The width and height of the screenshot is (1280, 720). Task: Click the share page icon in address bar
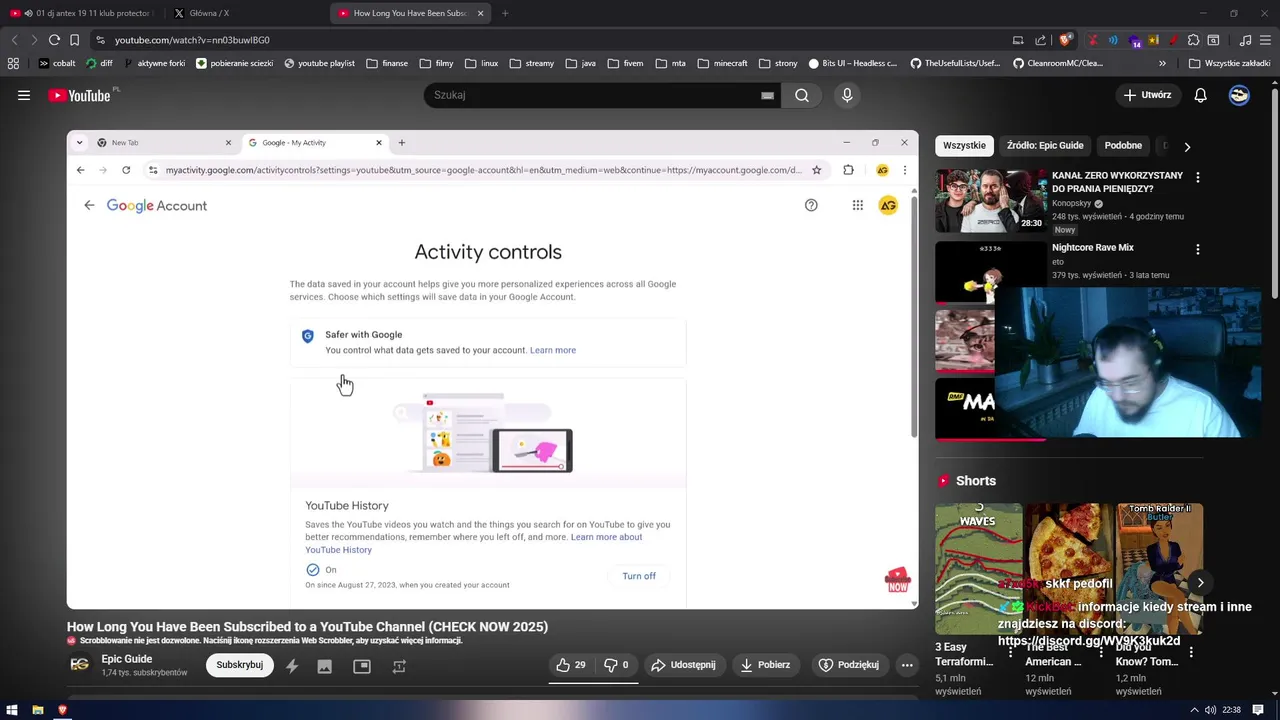tap(1040, 40)
